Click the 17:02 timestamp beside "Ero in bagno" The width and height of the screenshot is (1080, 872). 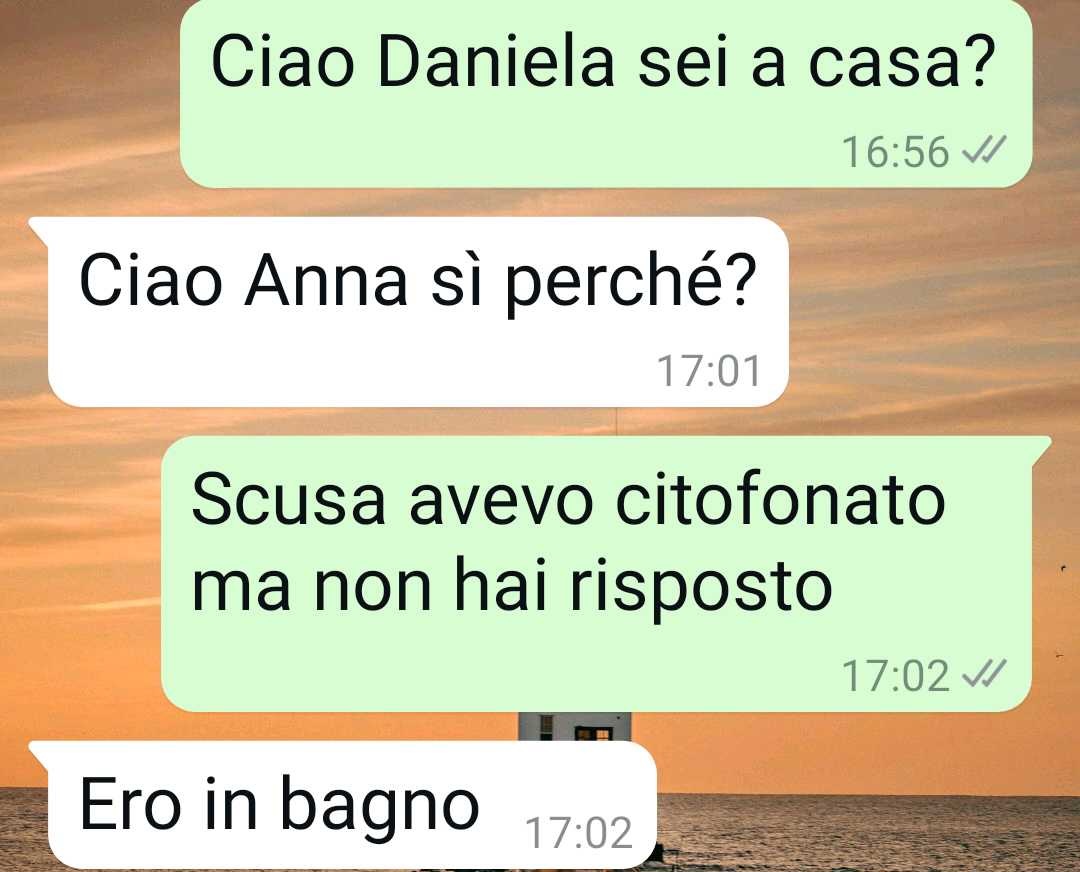pos(579,832)
